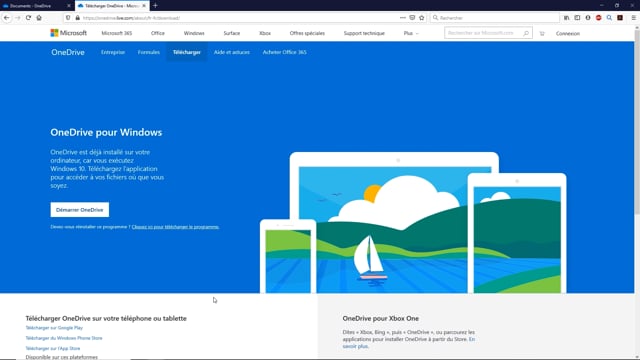This screenshot has width=640, height=360.
Task: Expand the Plus dropdown in Microsoft nav
Action: pos(411,33)
